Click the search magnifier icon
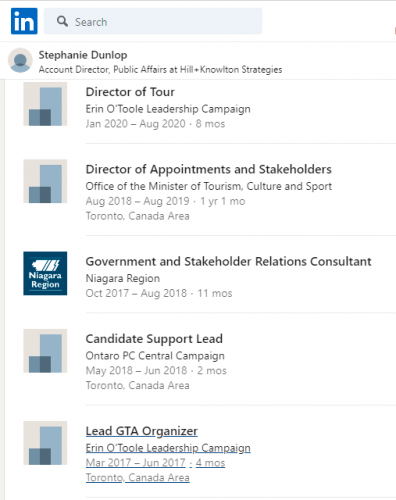396x500 pixels. [x=62, y=21]
